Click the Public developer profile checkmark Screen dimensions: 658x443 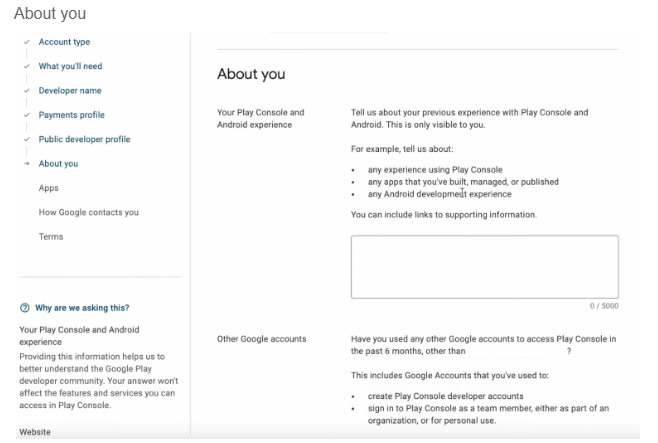click(x=26, y=139)
